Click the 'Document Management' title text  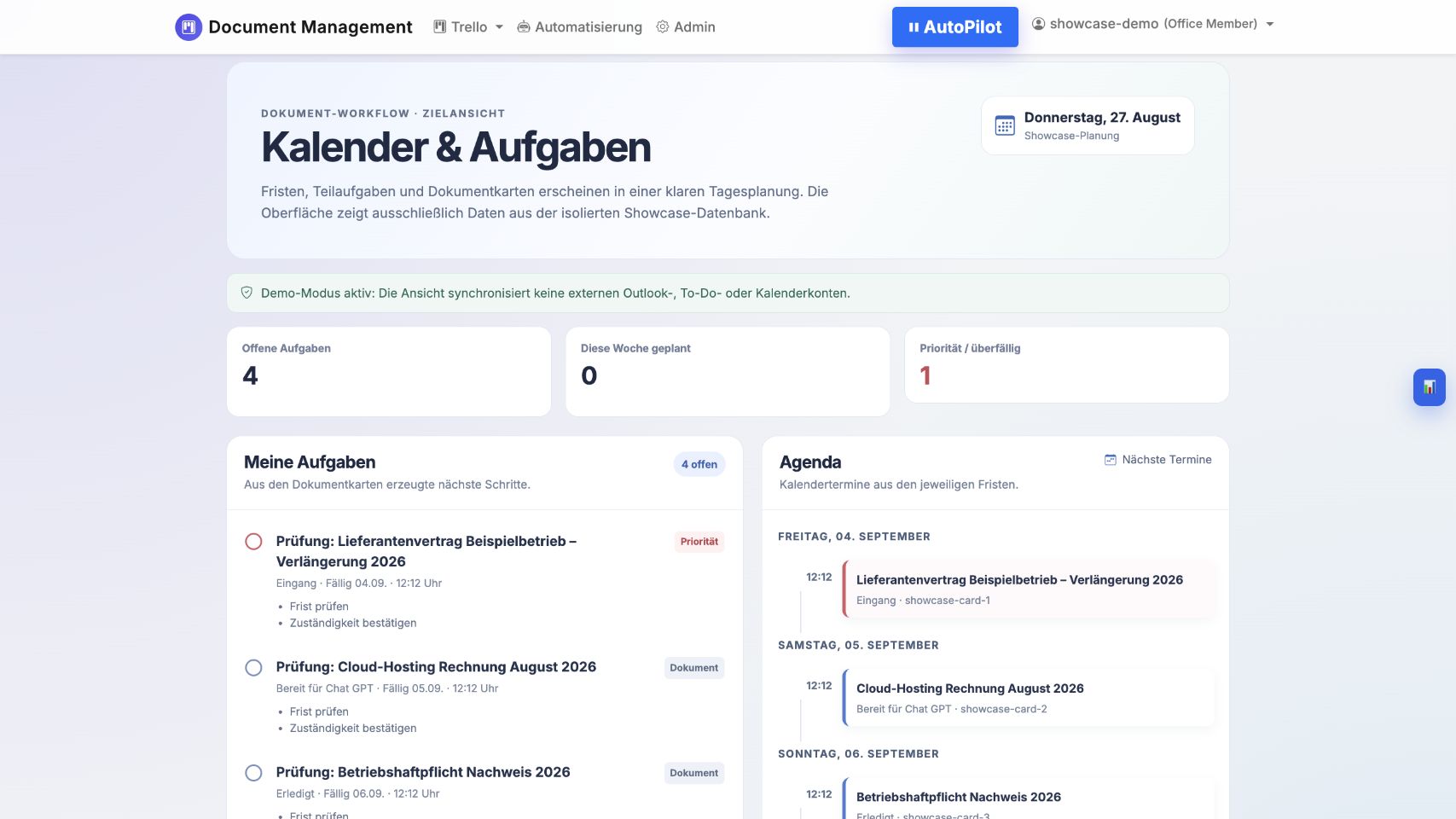[310, 27]
